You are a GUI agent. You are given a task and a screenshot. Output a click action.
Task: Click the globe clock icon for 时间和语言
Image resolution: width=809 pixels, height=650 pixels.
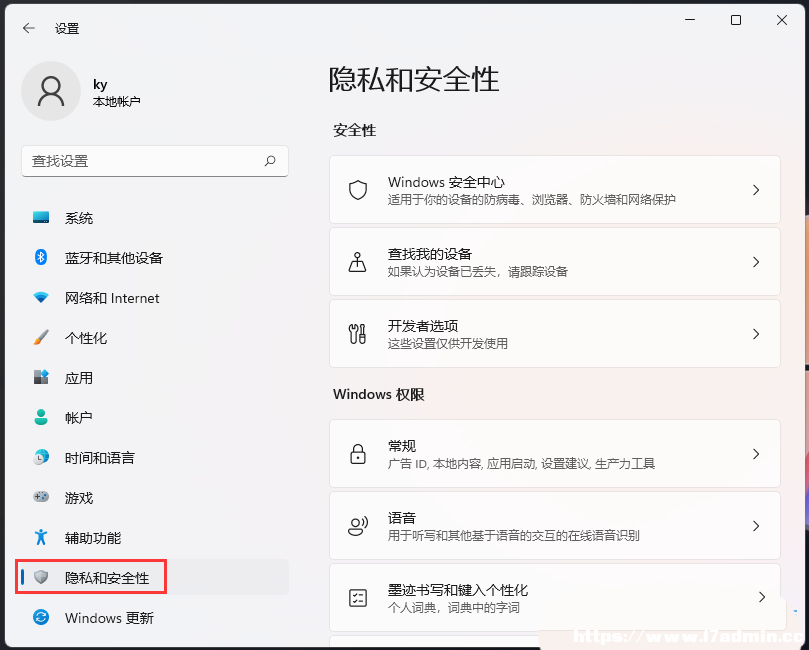(x=41, y=457)
